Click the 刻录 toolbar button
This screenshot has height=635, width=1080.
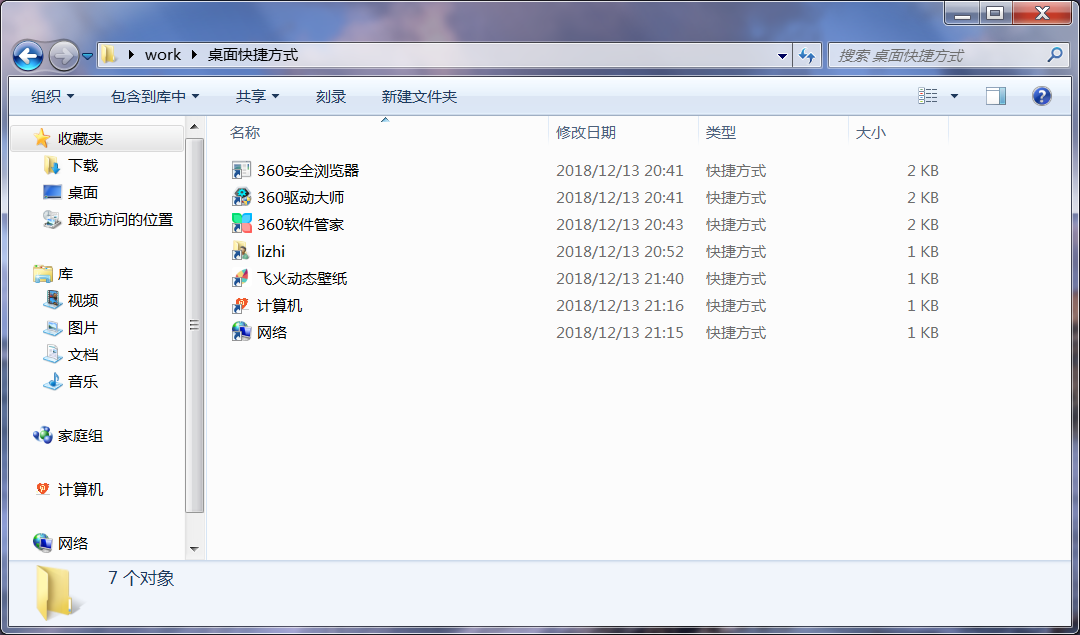click(x=331, y=96)
